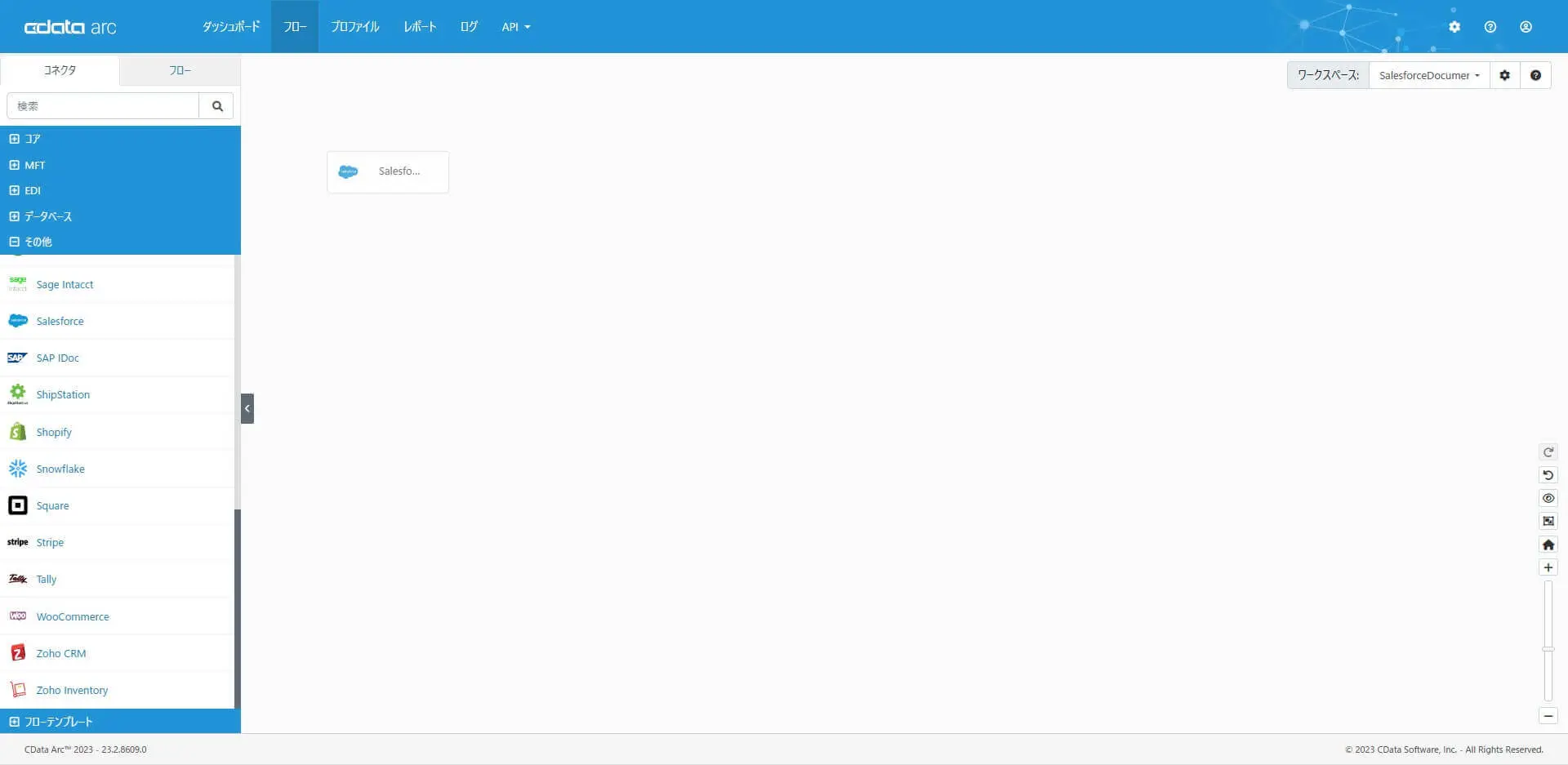Select the Salesfo... connector node on canvas
1568x765 pixels.
click(x=388, y=171)
